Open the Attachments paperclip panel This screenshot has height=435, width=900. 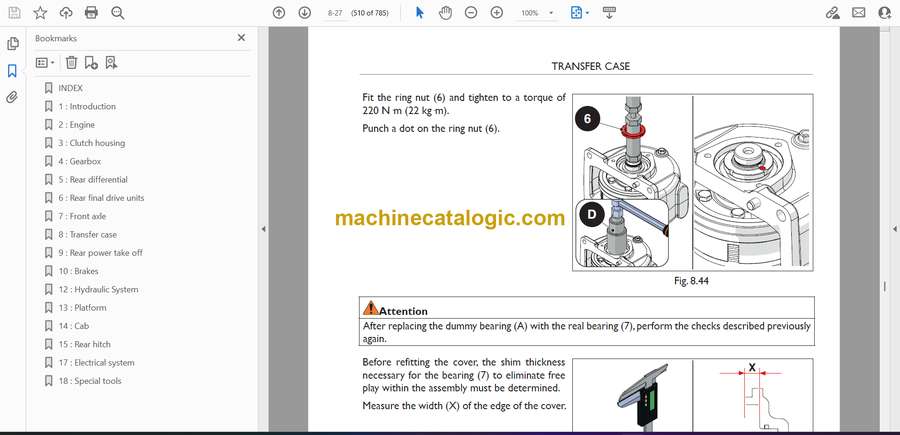[x=13, y=97]
